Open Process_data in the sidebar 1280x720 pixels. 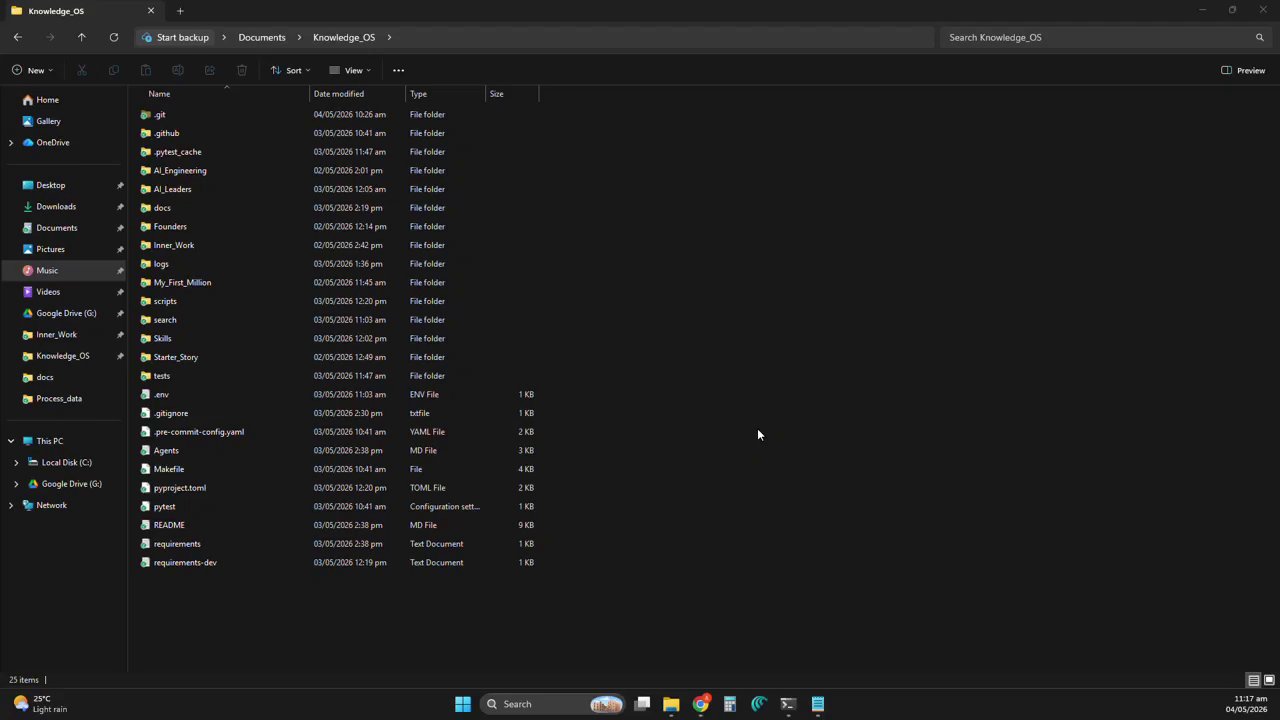click(59, 399)
